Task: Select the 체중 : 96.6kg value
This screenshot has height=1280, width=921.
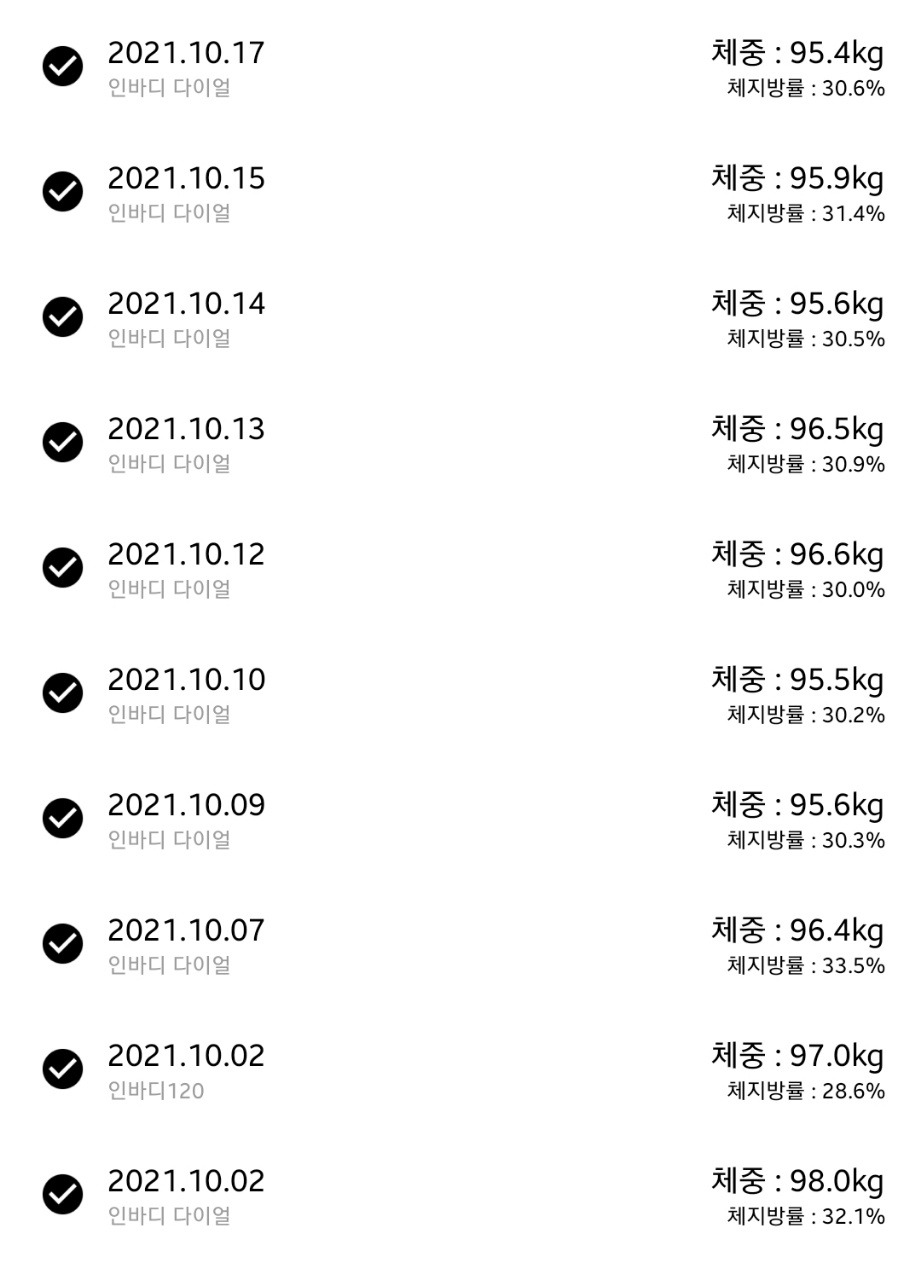Action: [797, 555]
